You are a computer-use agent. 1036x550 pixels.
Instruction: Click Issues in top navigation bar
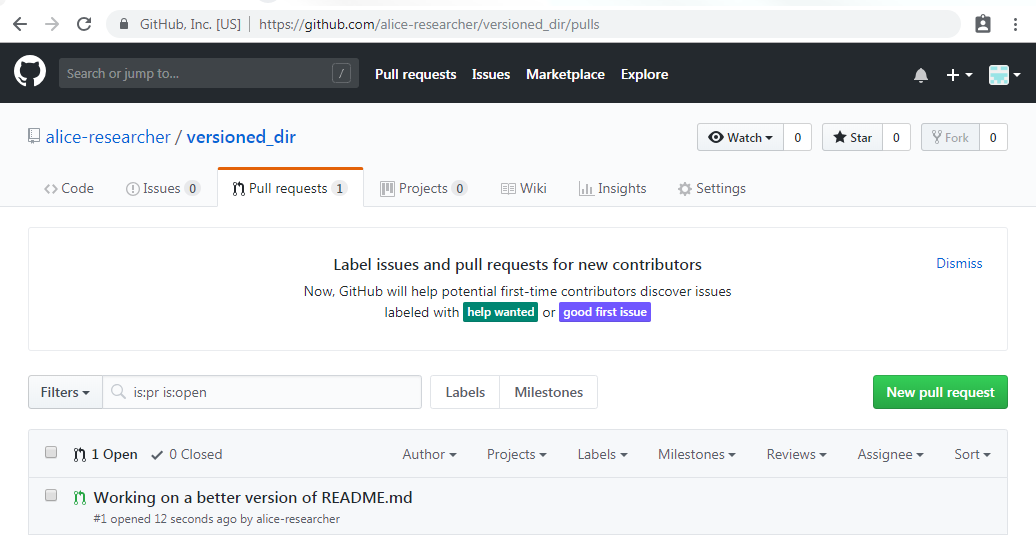491,74
